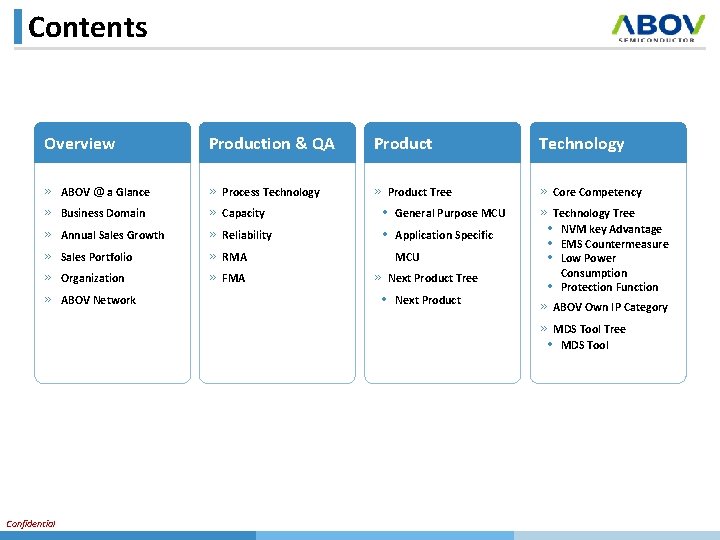This screenshot has height=540, width=720.
Task: Click the ABOV Semiconductor logo
Action: click(658, 28)
